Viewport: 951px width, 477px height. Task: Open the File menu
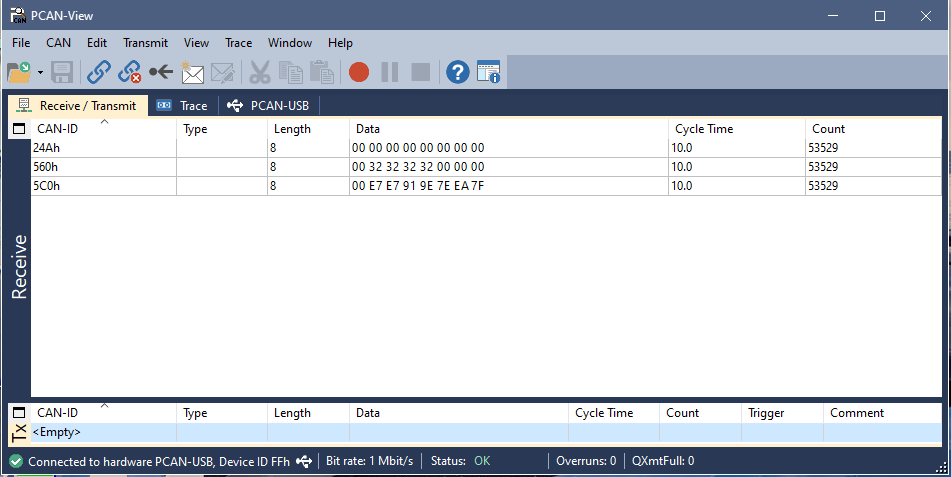click(x=21, y=42)
